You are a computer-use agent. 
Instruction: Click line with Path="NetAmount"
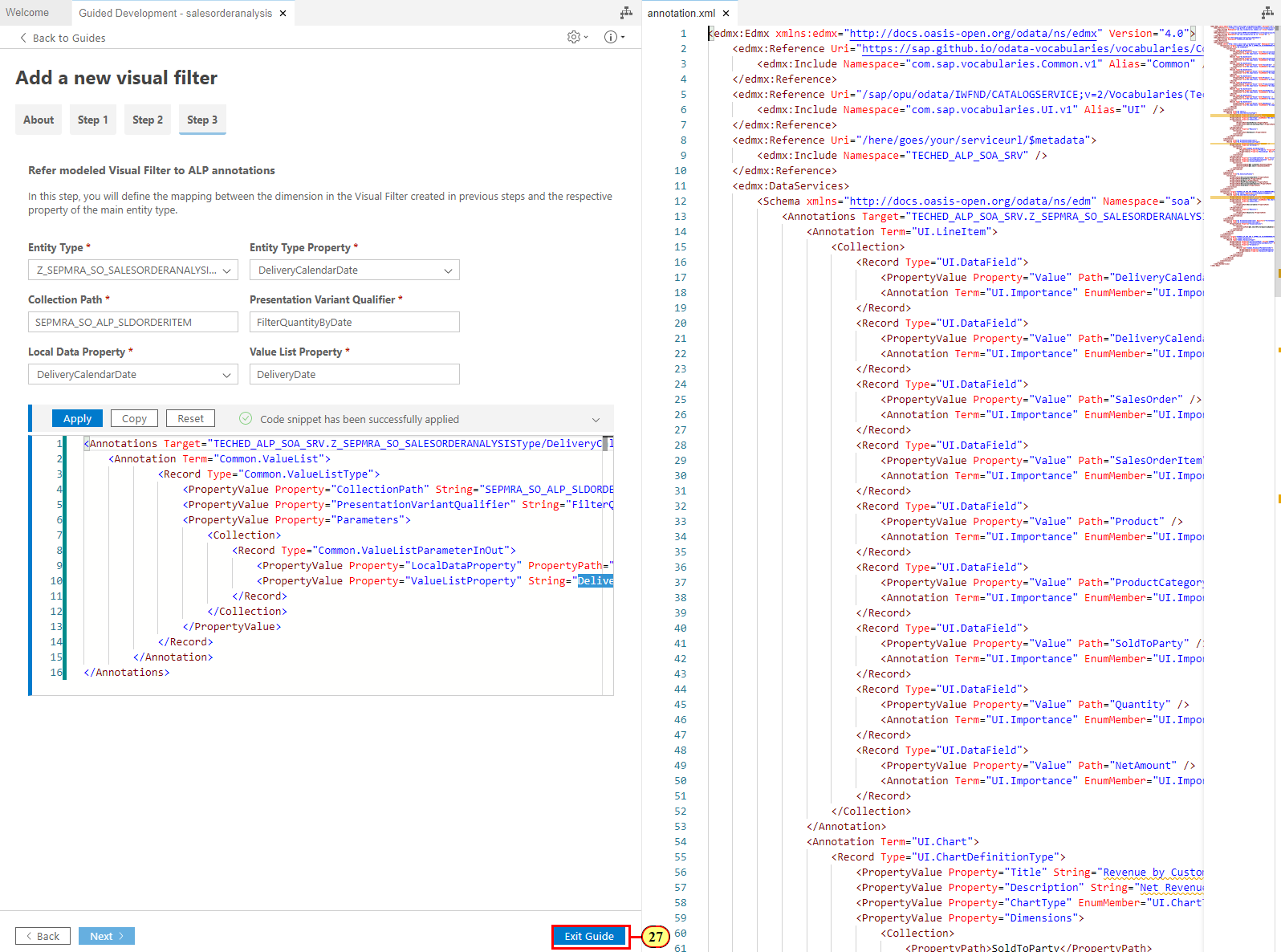(x=1039, y=765)
